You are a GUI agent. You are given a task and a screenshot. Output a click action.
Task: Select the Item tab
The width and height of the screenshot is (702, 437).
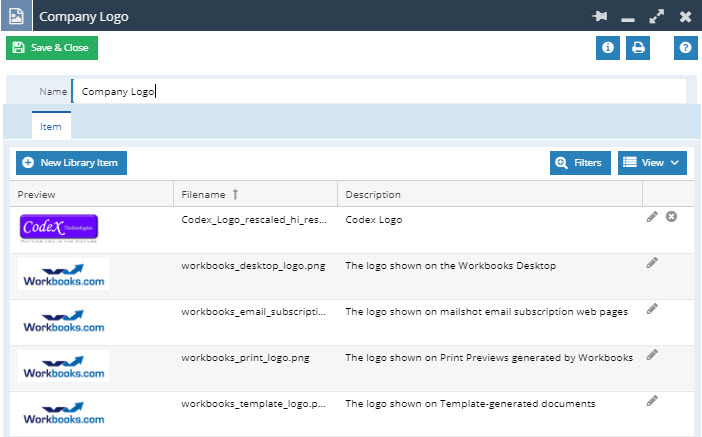tap(51, 127)
